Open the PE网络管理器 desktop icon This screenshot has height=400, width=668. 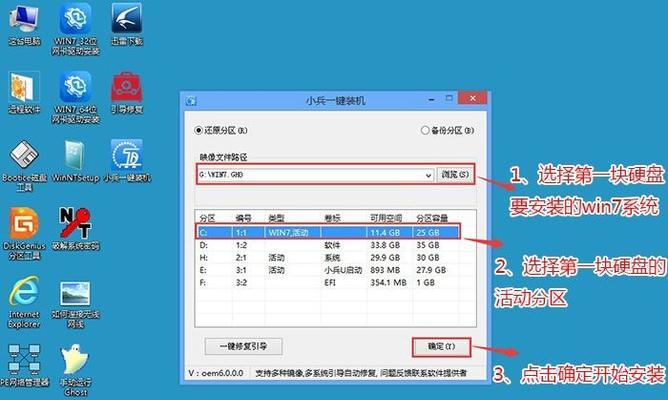[24, 365]
